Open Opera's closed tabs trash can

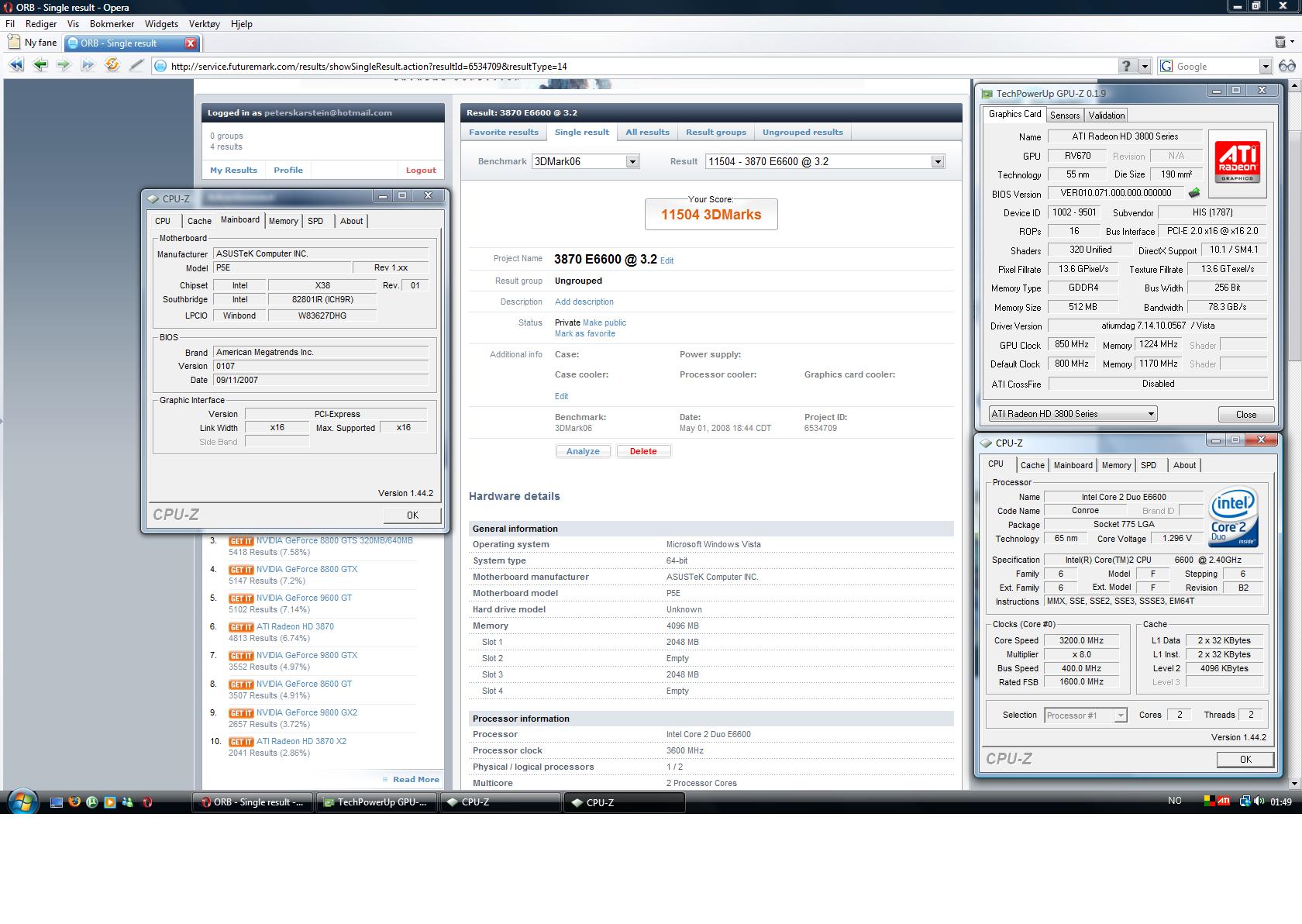[1280, 42]
